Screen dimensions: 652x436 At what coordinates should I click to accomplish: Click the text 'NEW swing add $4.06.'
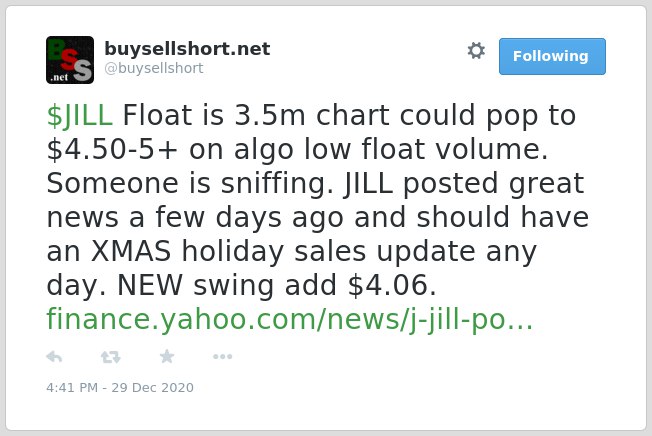(x=277, y=286)
